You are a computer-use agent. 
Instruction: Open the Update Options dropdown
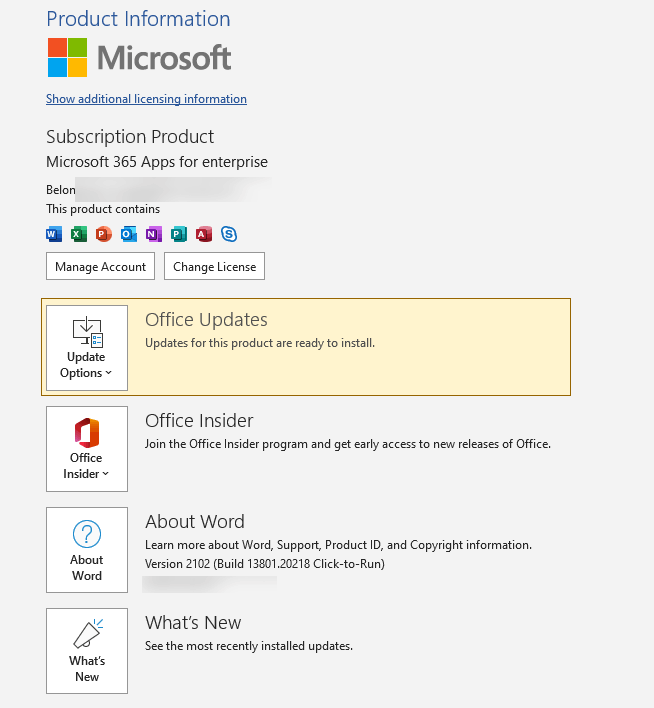click(87, 348)
